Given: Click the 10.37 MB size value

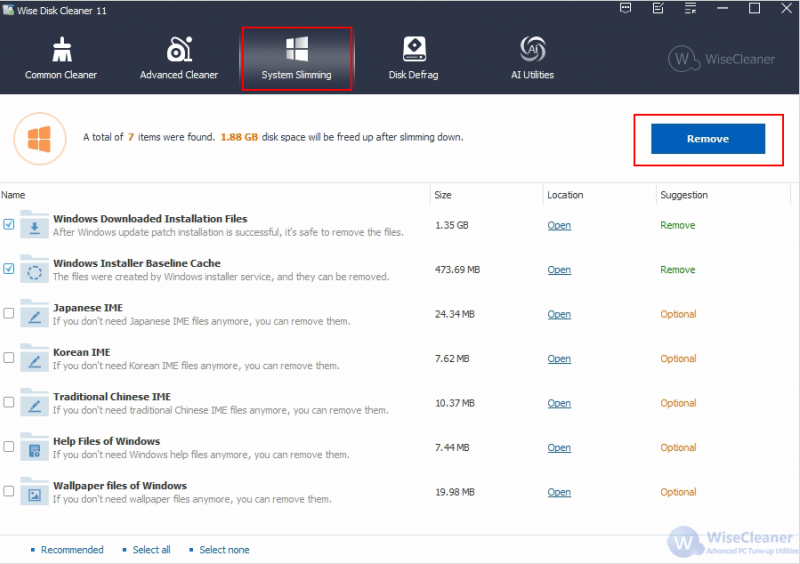Looking at the screenshot, I should (455, 403).
